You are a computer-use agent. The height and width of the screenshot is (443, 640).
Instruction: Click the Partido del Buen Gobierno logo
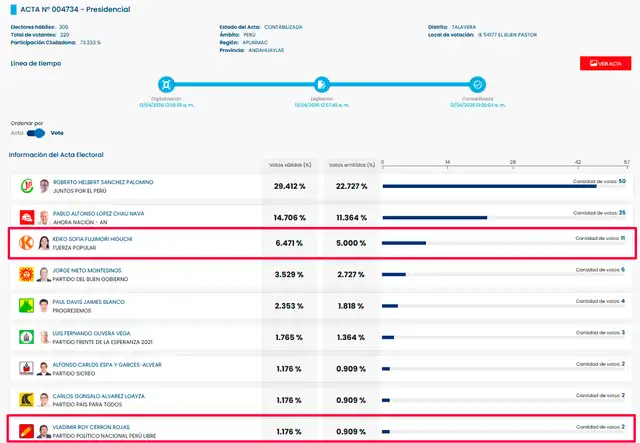click(28, 274)
